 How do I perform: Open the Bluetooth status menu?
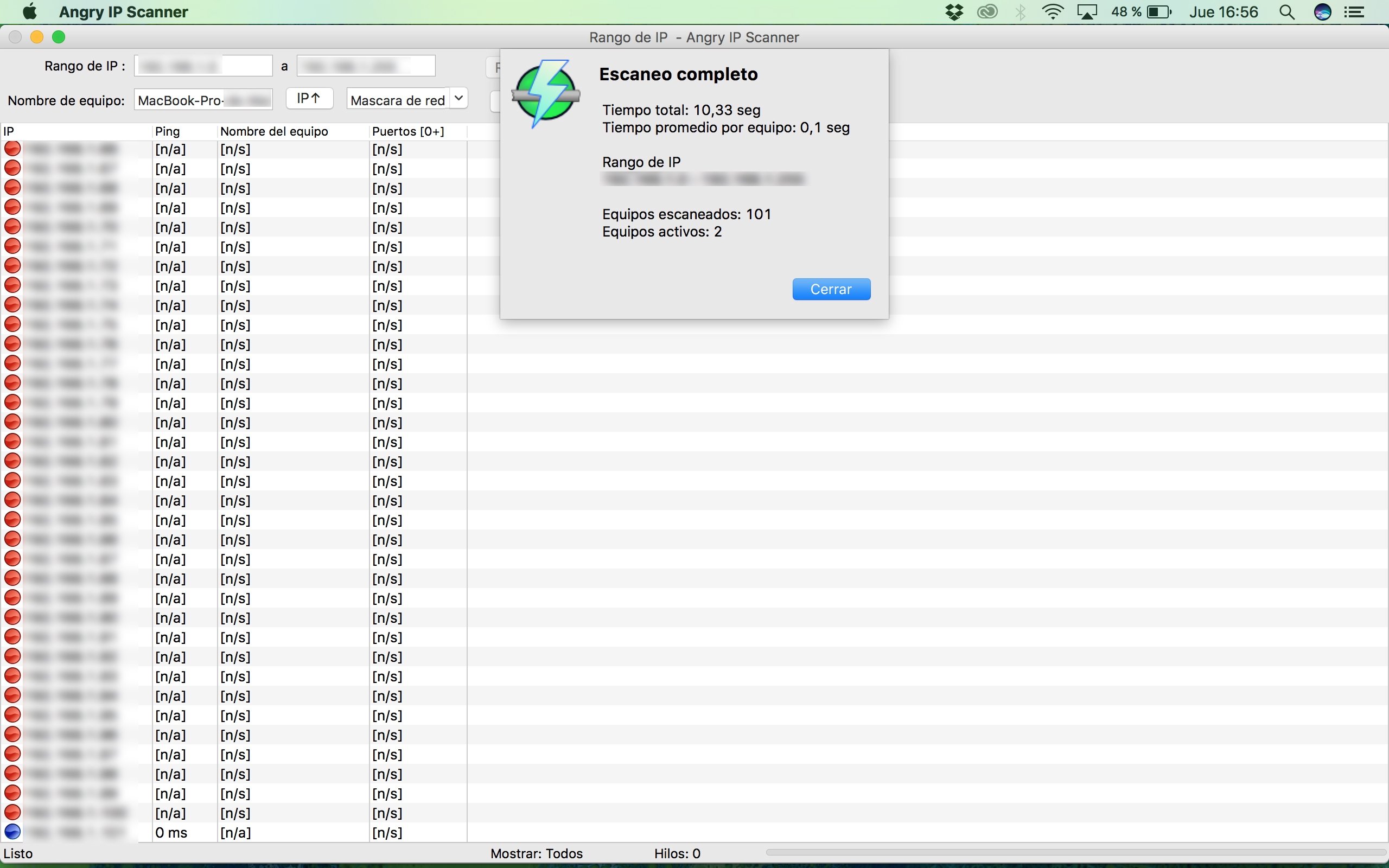[1021, 11]
